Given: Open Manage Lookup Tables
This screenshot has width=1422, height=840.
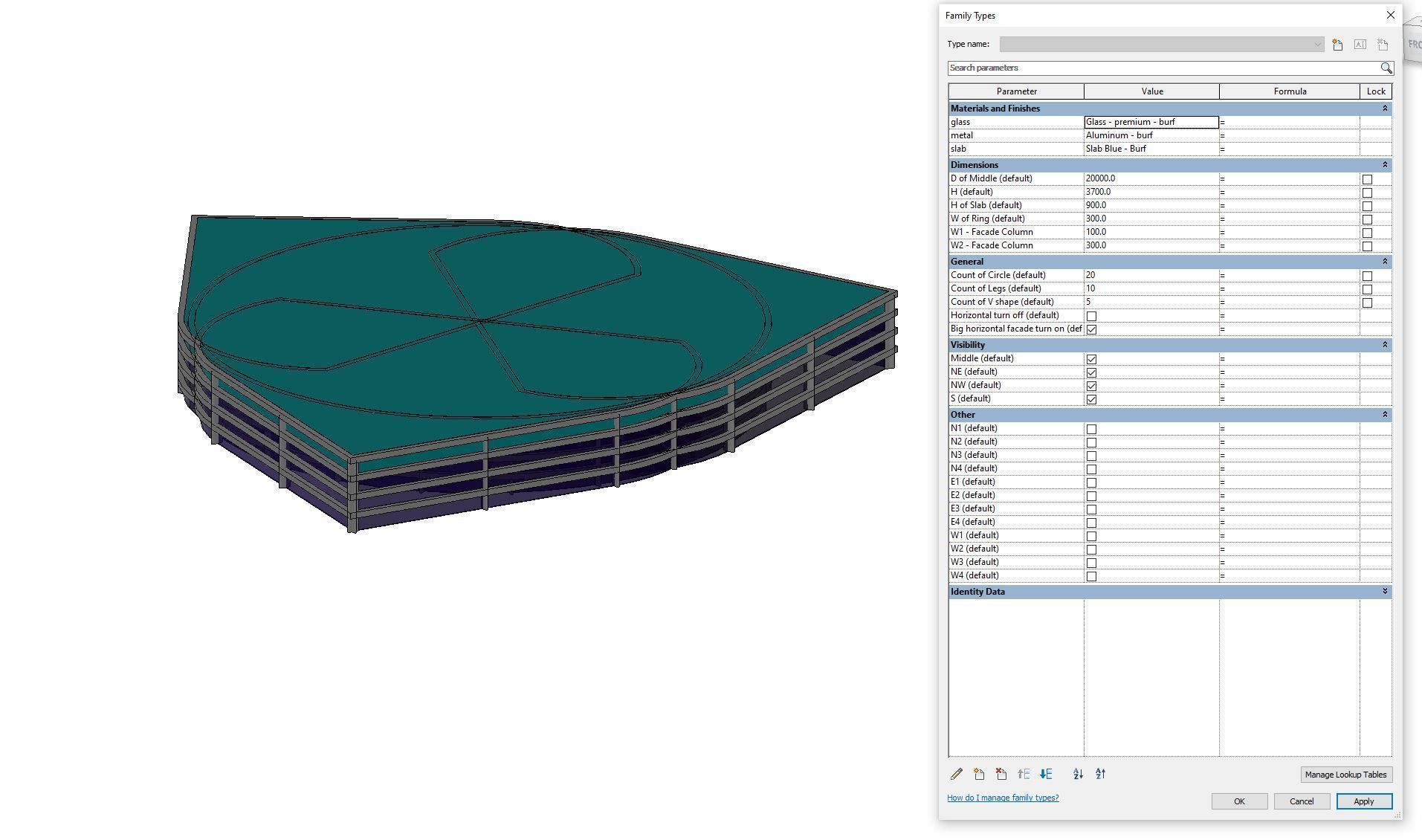Looking at the screenshot, I should 1345,775.
